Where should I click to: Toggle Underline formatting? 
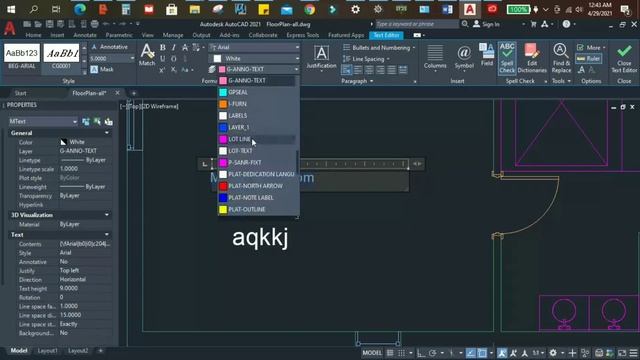(162, 59)
